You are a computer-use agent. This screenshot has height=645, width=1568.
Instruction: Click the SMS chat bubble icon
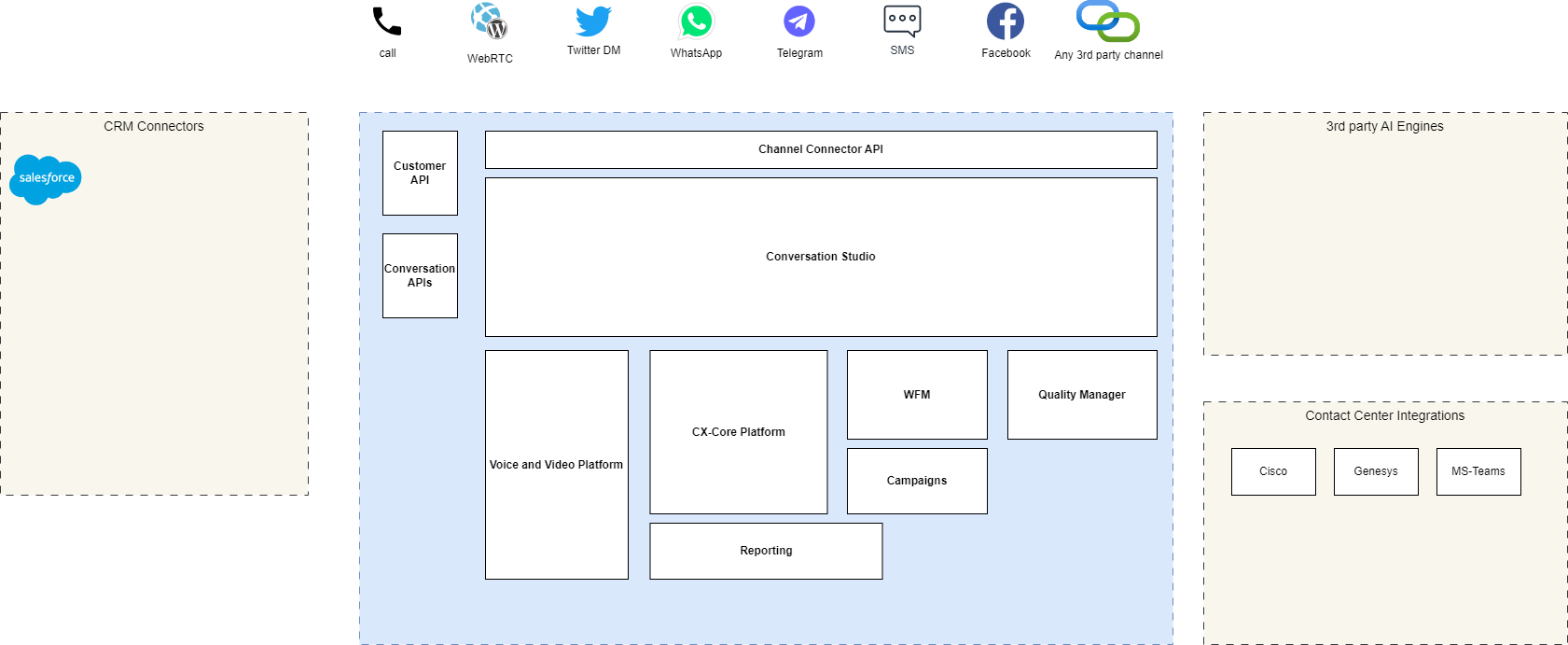click(902, 21)
